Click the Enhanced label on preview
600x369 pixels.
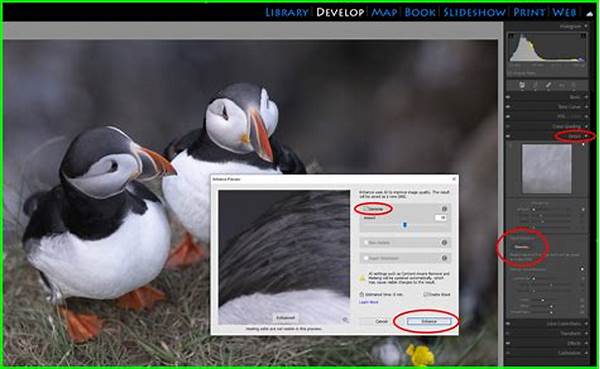pyautogui.click(x=285, y=318)
